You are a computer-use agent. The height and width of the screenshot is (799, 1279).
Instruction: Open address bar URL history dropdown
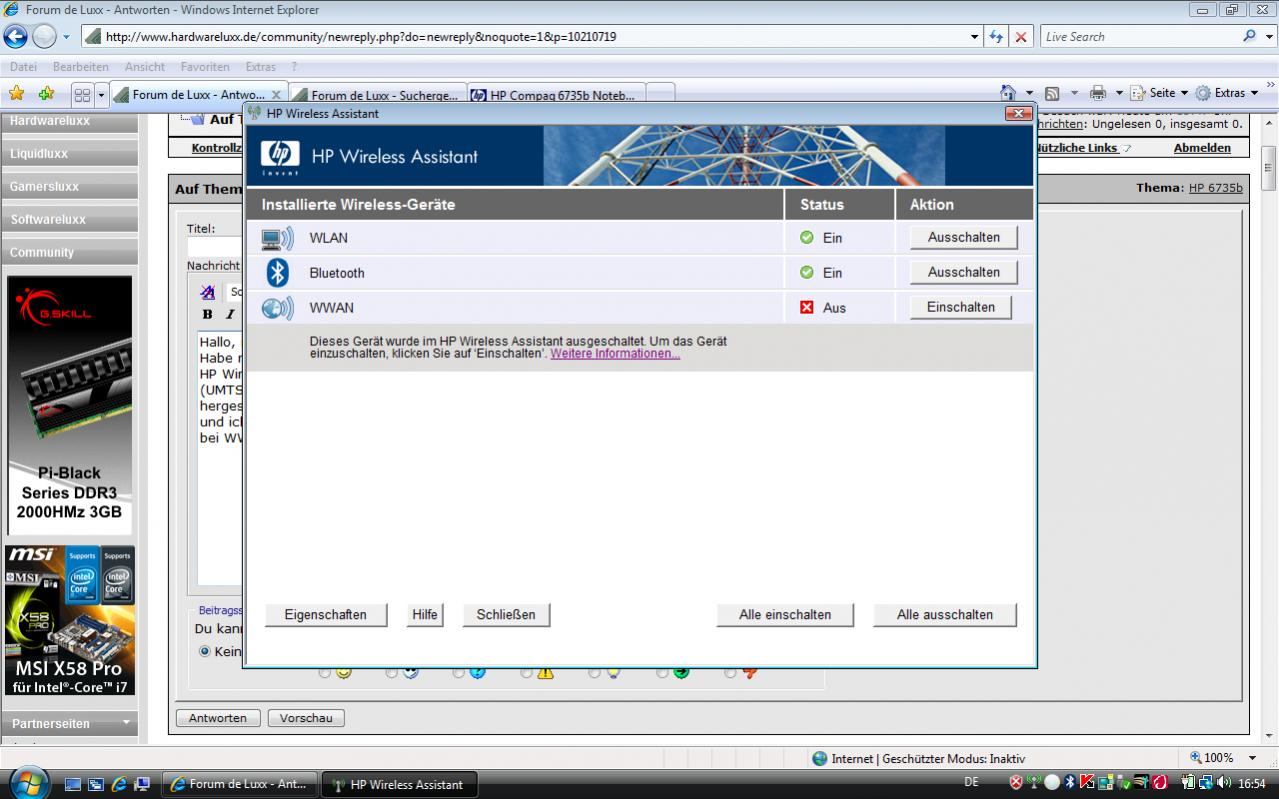[x=975, y=37]
